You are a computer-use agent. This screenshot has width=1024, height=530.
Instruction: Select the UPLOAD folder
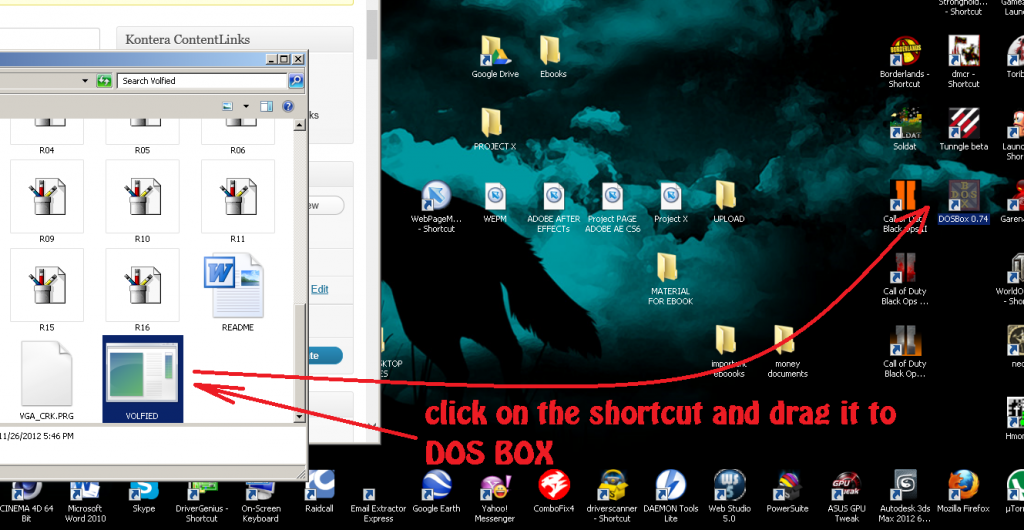pos(728,202)
